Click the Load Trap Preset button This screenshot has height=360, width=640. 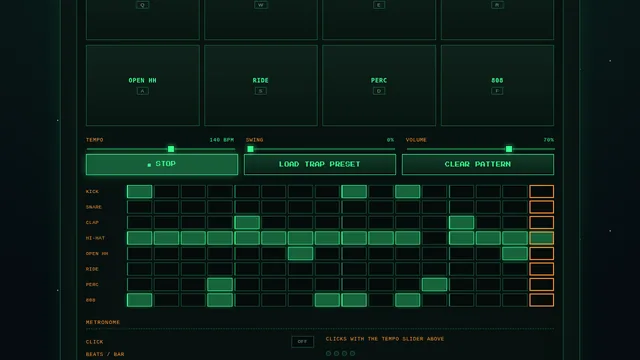(x=320, y=164)
